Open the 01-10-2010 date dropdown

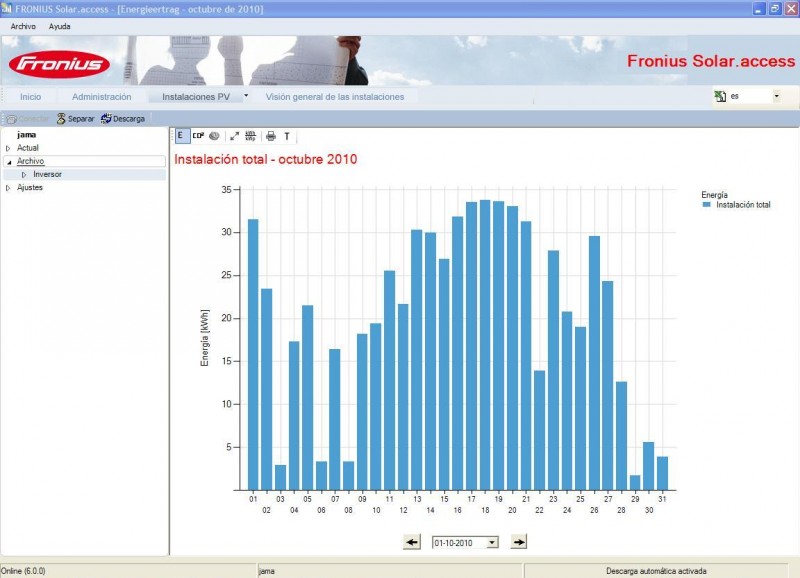[492, 543]
